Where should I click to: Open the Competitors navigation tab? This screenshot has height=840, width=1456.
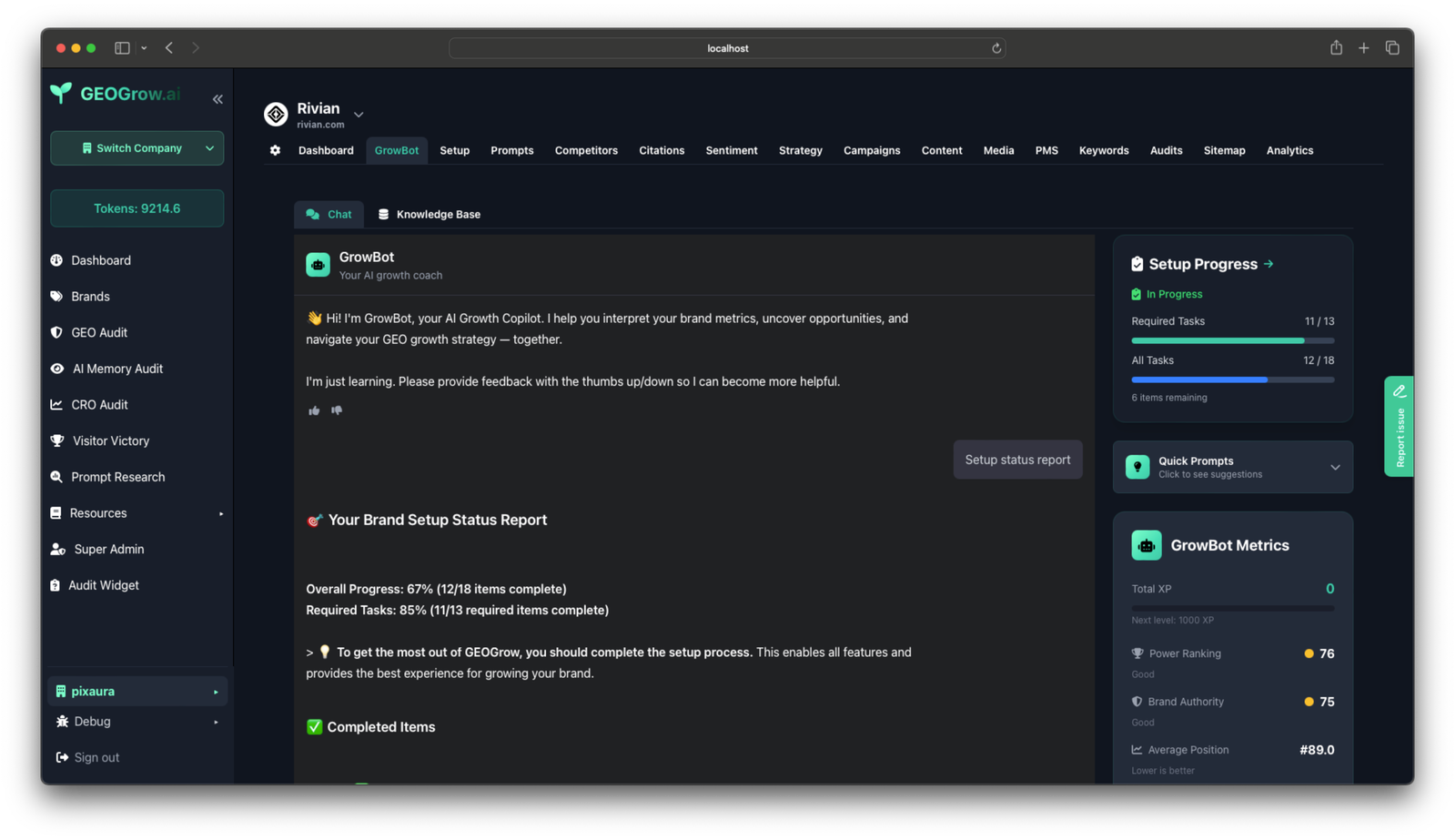[x=586, y=151]
